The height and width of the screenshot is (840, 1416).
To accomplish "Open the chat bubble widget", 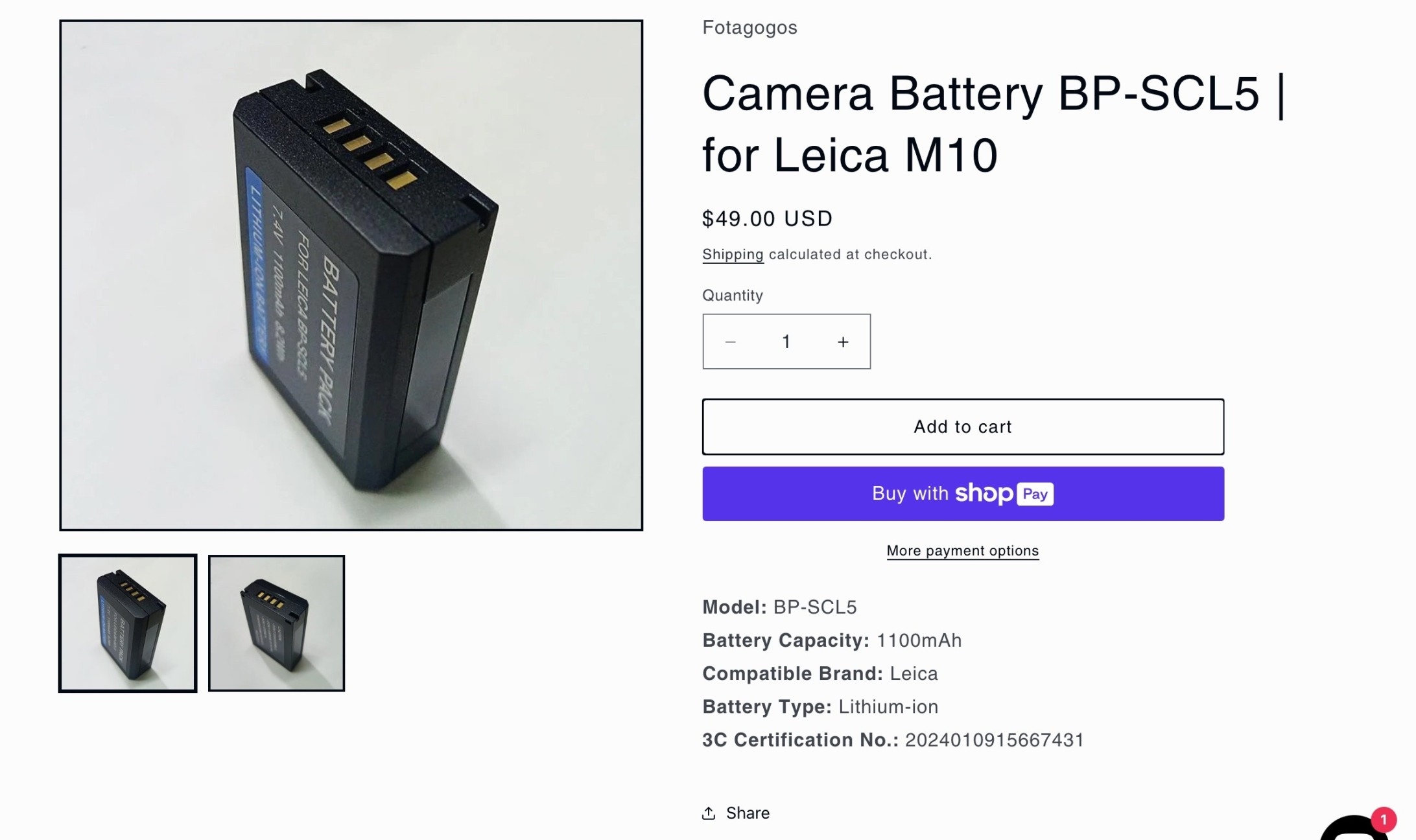I will pos(1352,830).
